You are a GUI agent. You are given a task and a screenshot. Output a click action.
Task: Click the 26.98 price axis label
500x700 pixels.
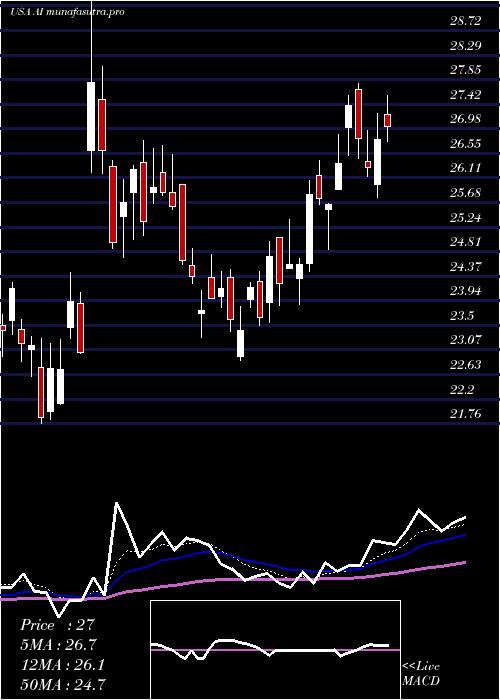[x=466, y=119]
